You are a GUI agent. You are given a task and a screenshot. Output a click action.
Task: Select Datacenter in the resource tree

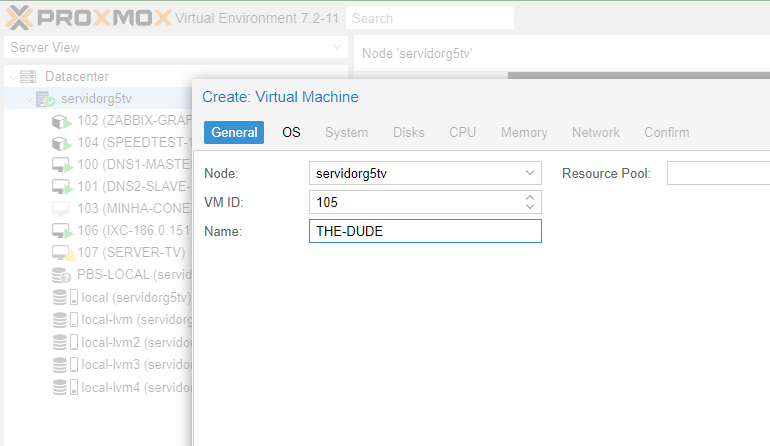tap(77, 77)
